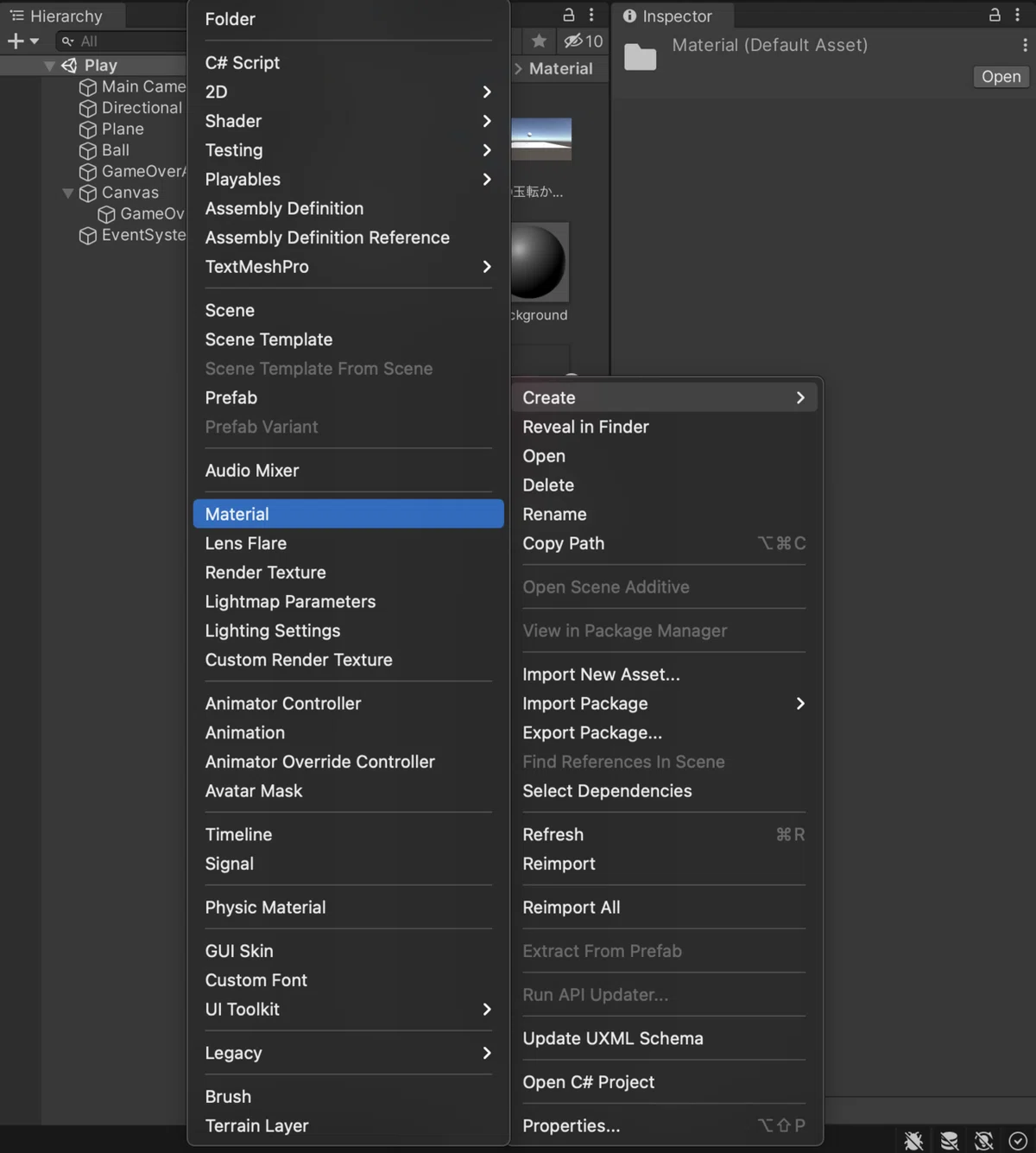Click the Inspector info circle icon
The image size is (1036, 1153).
[x=629, y=16]
